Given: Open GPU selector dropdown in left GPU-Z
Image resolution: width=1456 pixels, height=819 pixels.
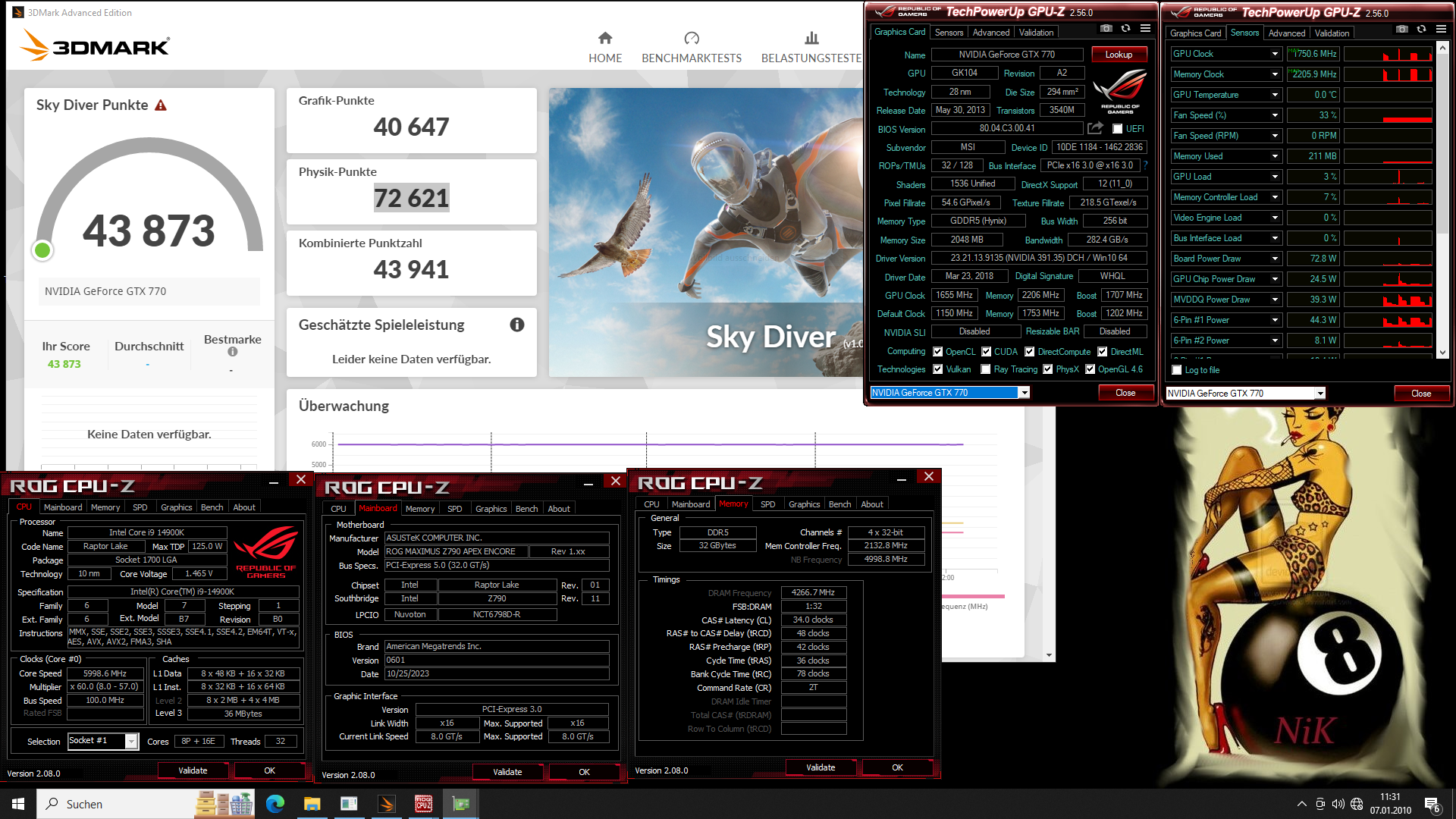Looking at the screenshot, I should click(1025, 393).
